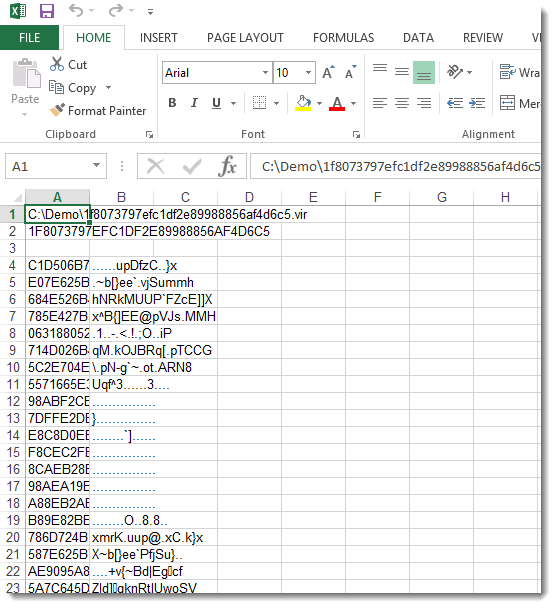Click the Paste clipboard icon
Screen dimensions: 556x608
click(26, 74)
